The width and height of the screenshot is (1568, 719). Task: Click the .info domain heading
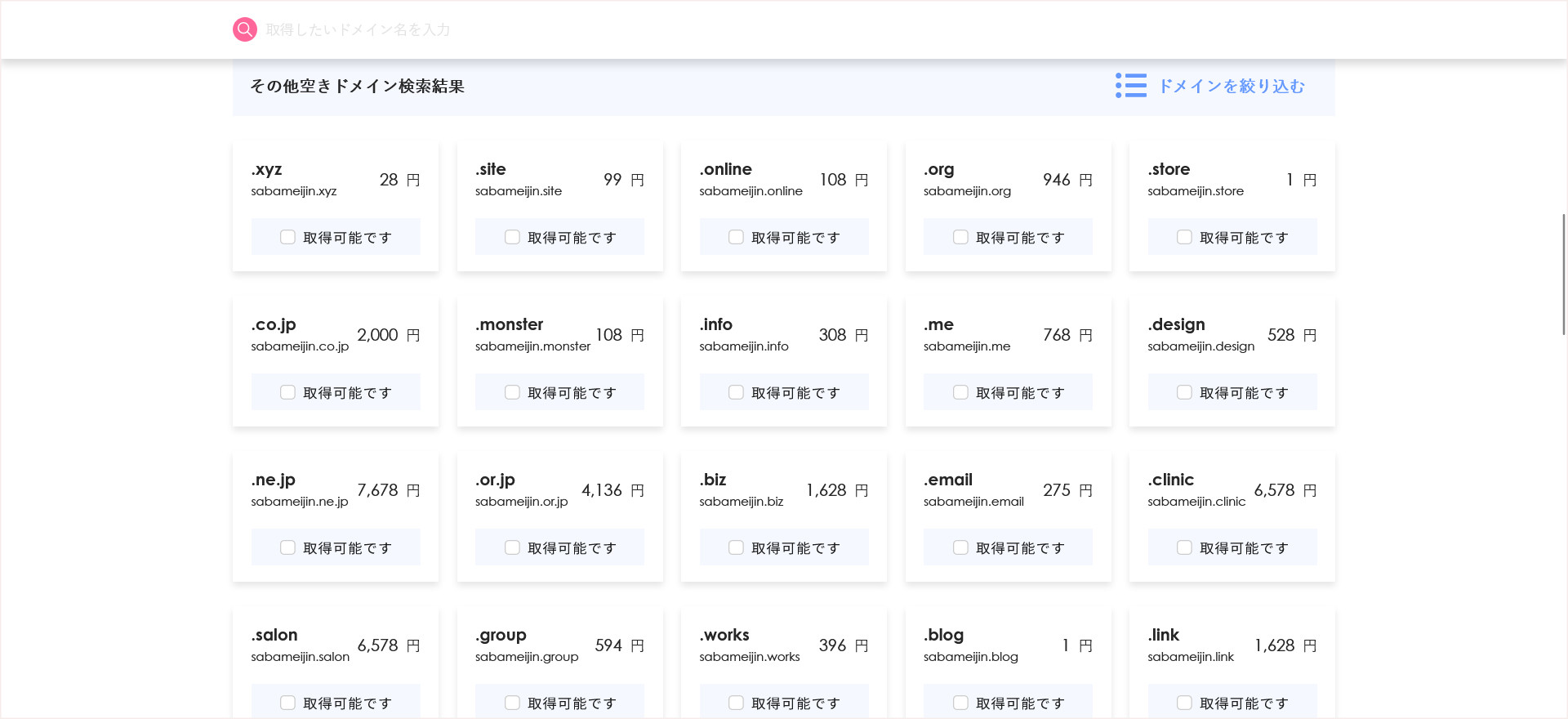pos(715,324)
